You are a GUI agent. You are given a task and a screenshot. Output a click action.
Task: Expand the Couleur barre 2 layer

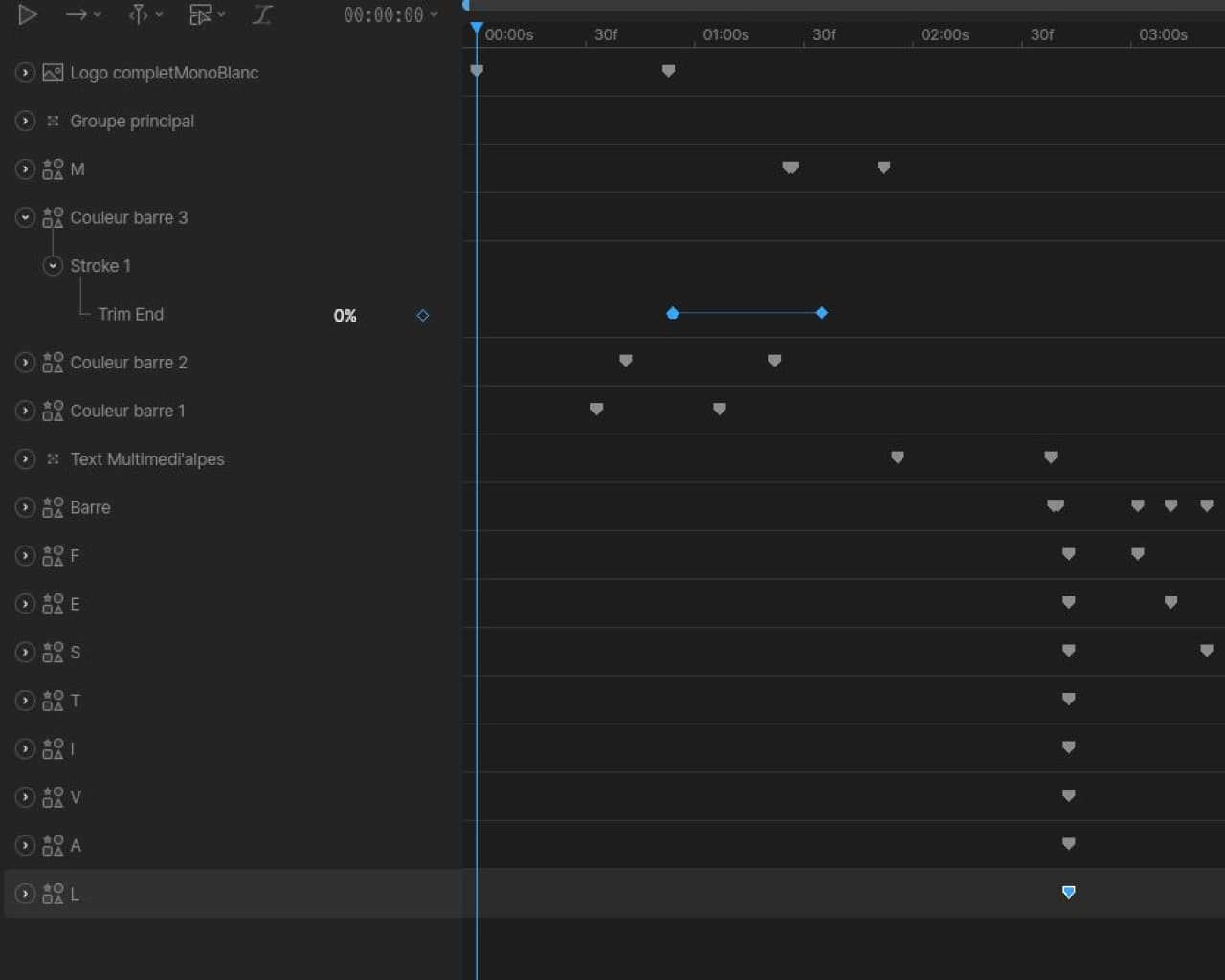coord(25,363)
